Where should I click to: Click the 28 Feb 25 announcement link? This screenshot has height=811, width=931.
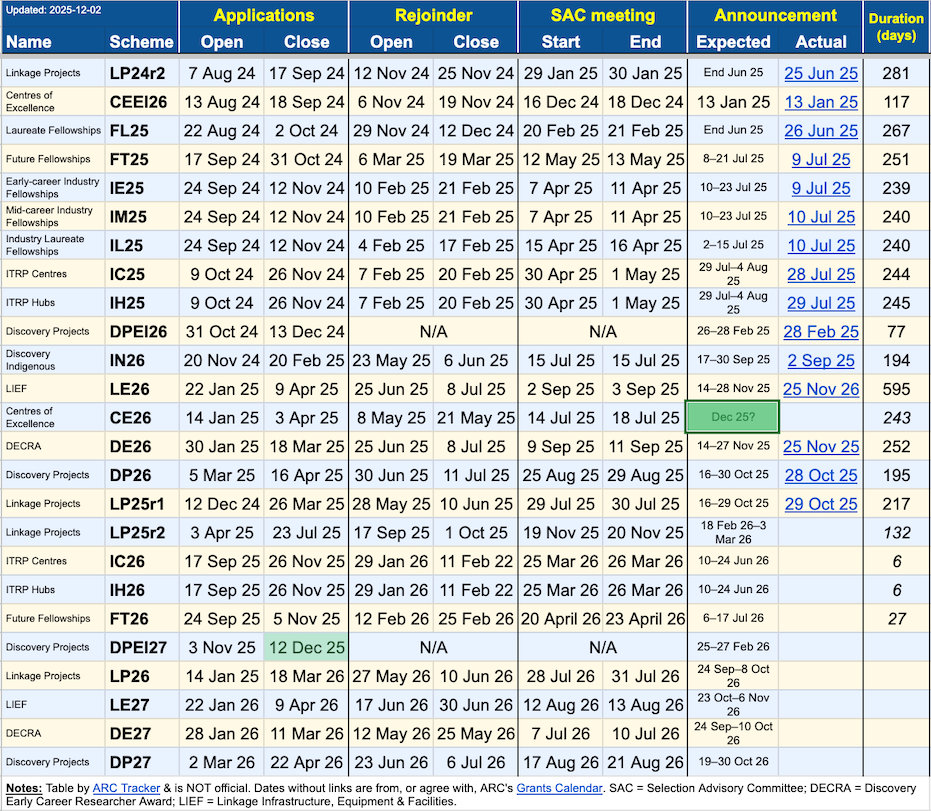(820, 332)
